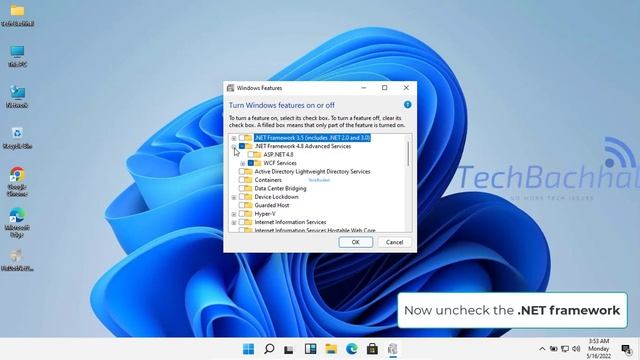Select the ASP.NET 4.8 label
The width and height of the screenshot is (640, 360).
(278, 155)
